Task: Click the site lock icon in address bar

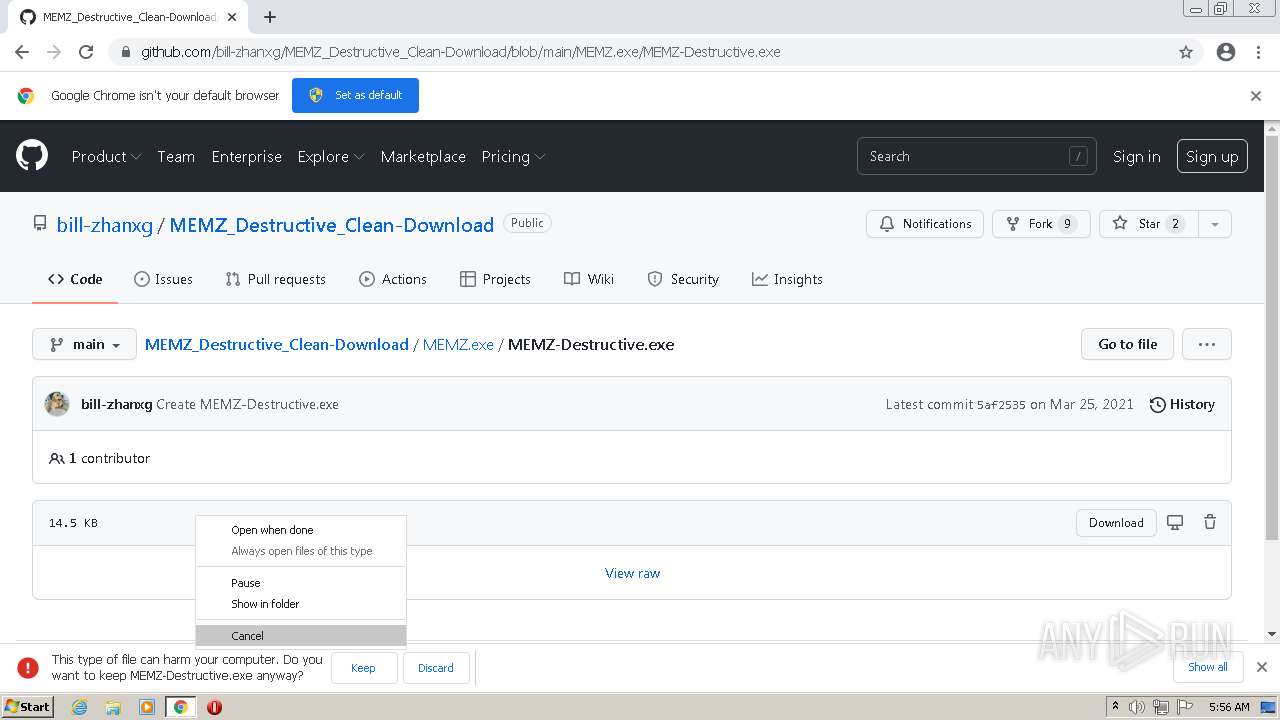Action: click(x=125, y=52)
